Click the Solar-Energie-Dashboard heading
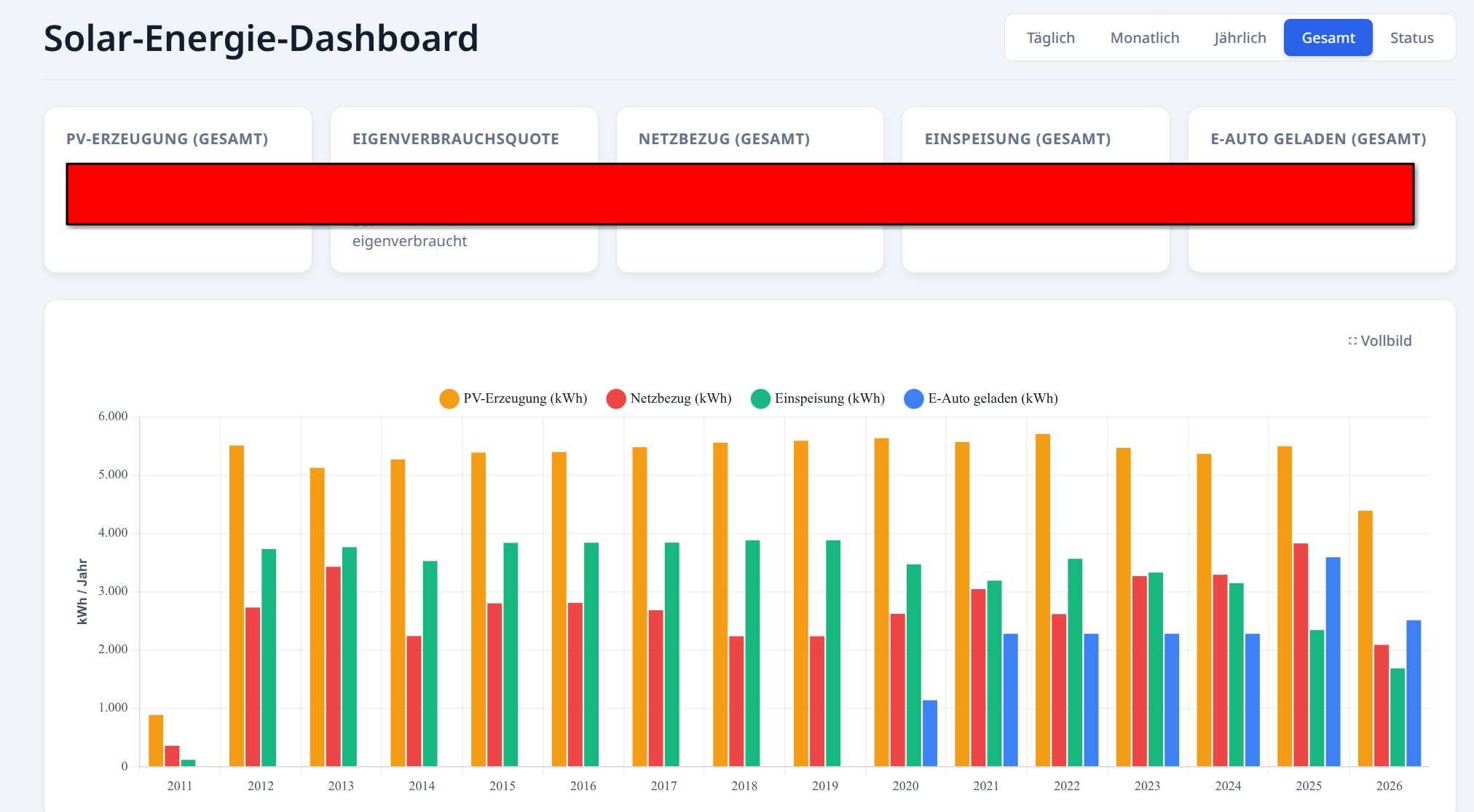This screenshot has width=1474, height=812. click(x=261, y=39)
